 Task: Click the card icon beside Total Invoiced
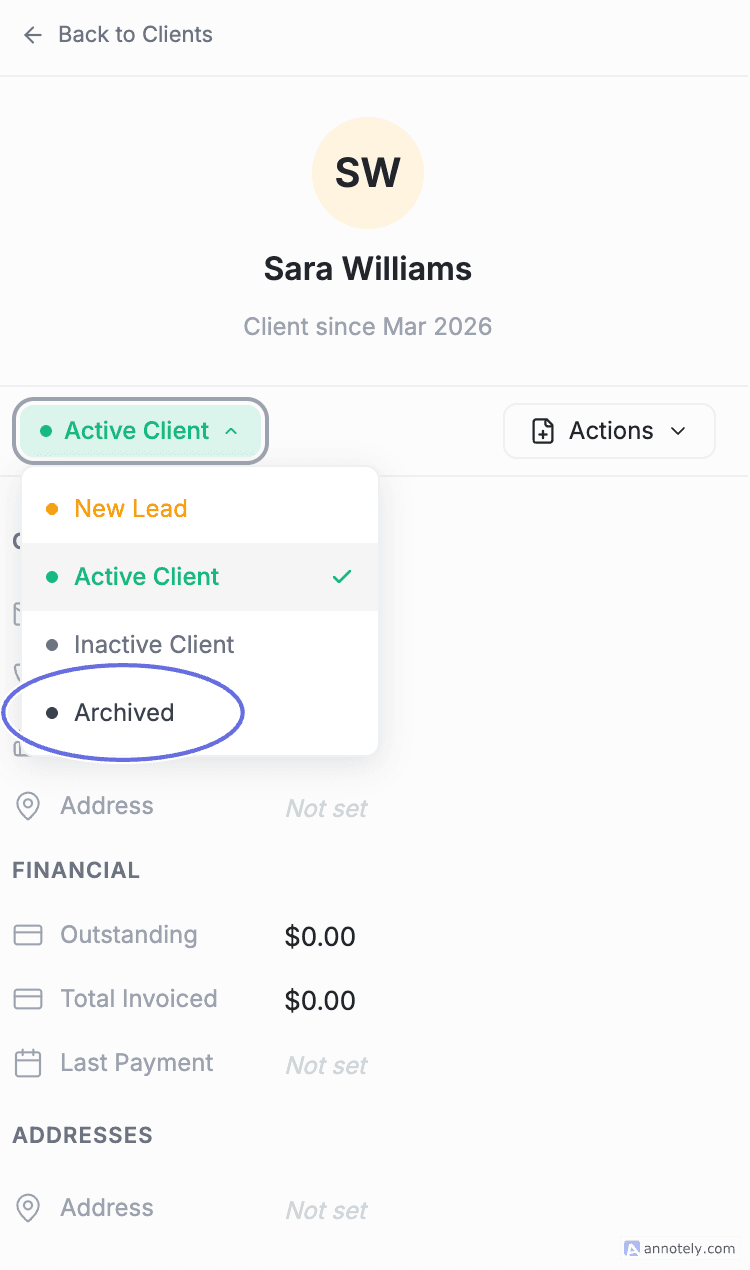tap(27, 999)
